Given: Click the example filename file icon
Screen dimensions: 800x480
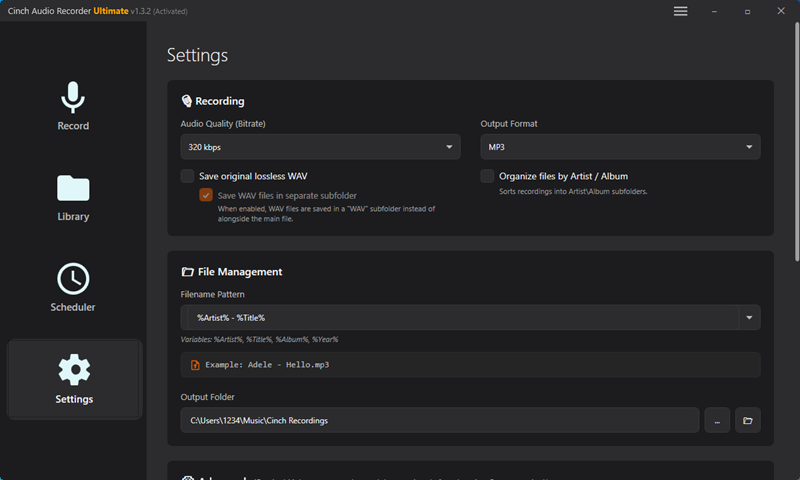Looking at the screenshot, I should pyautogui.click(x=195, y=365).
